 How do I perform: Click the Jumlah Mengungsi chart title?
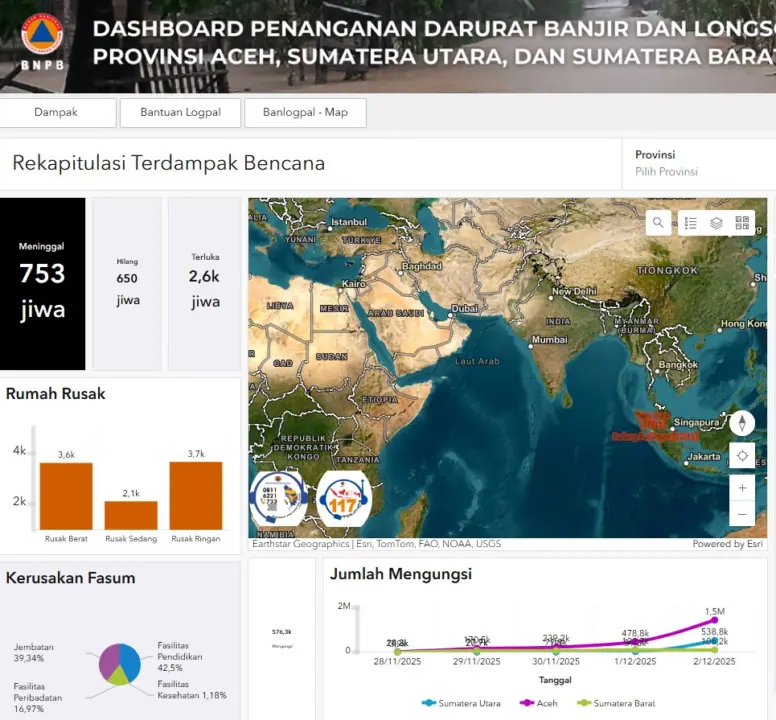401,574
